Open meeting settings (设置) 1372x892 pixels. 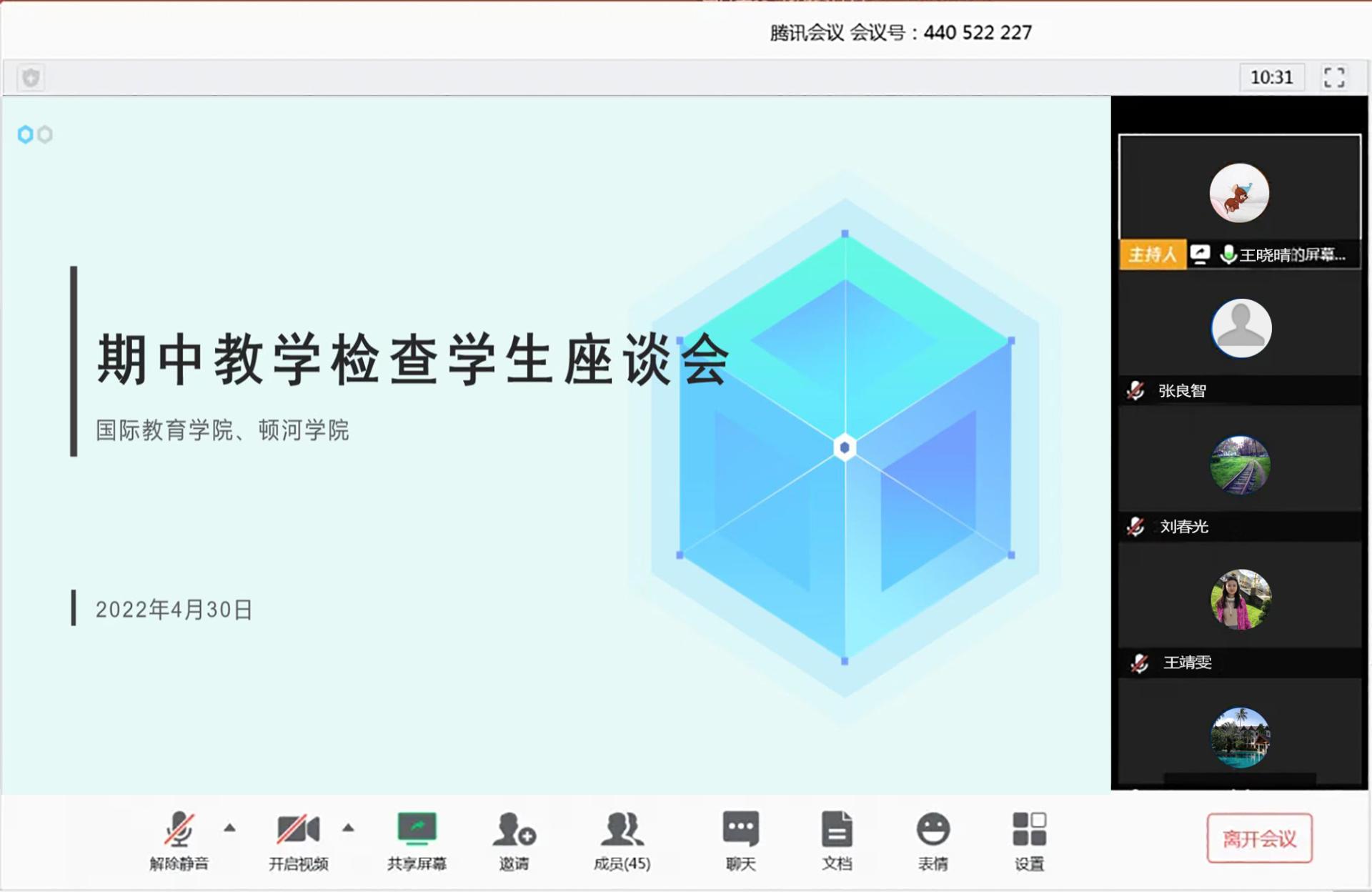point(1029,841)
